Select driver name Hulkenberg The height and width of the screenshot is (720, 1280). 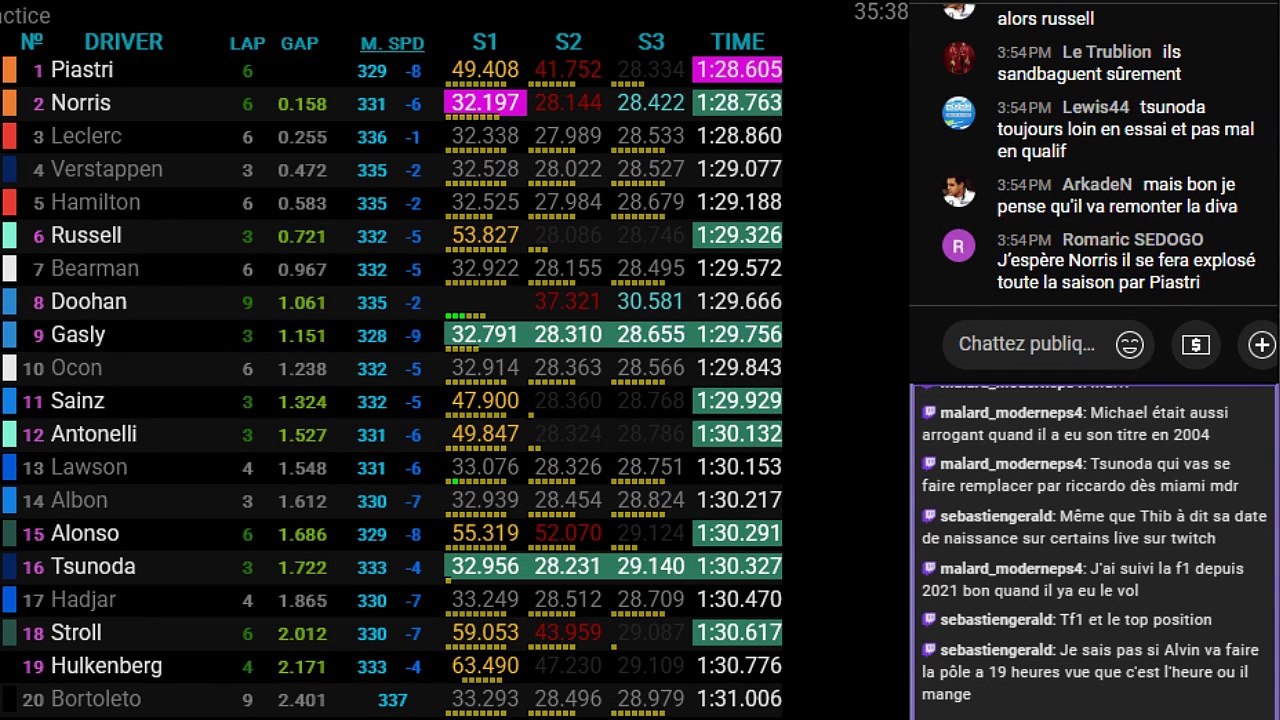pyautogui.click(x=106, y=665)
